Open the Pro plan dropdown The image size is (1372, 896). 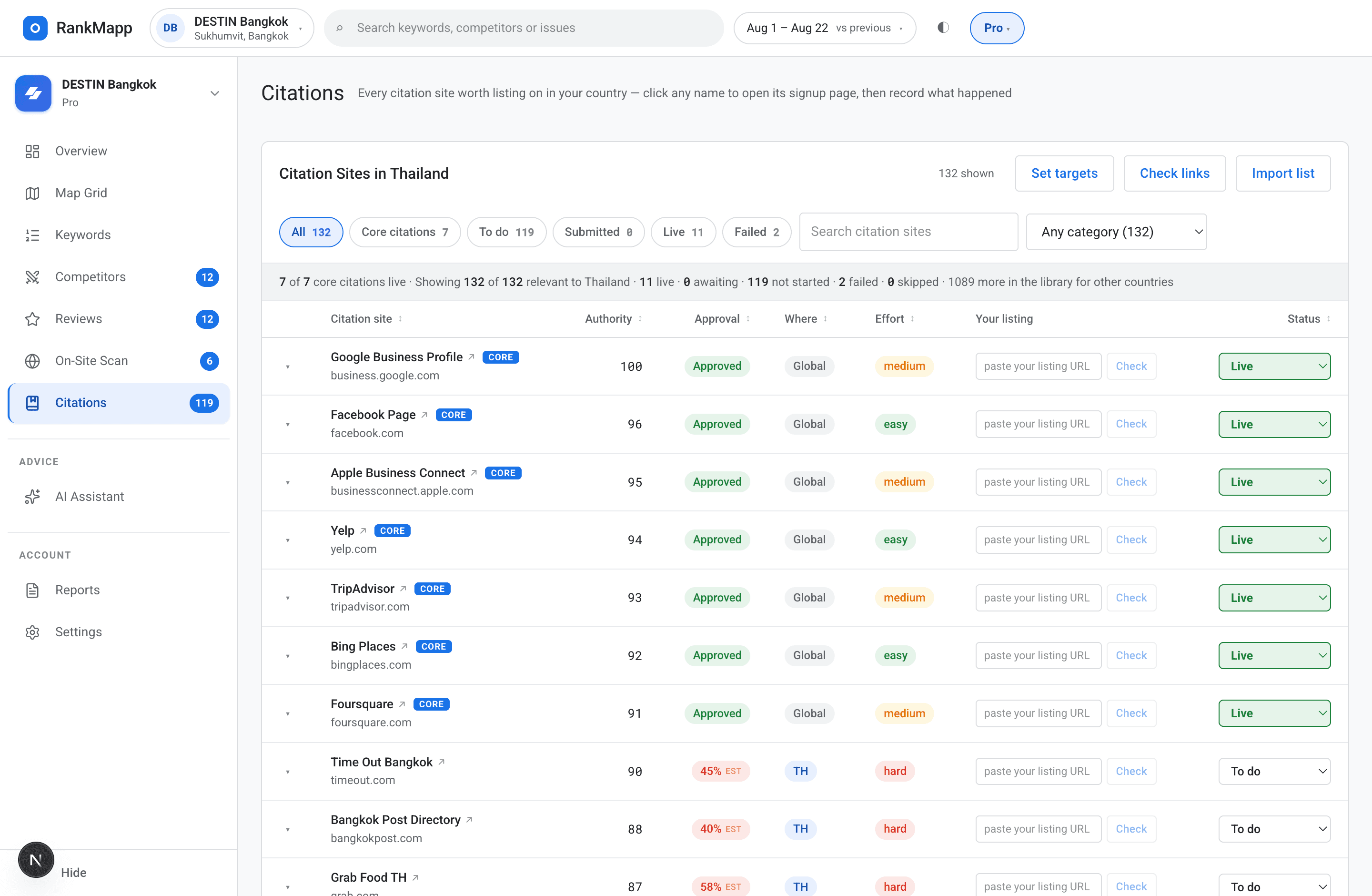coord(997,28)
